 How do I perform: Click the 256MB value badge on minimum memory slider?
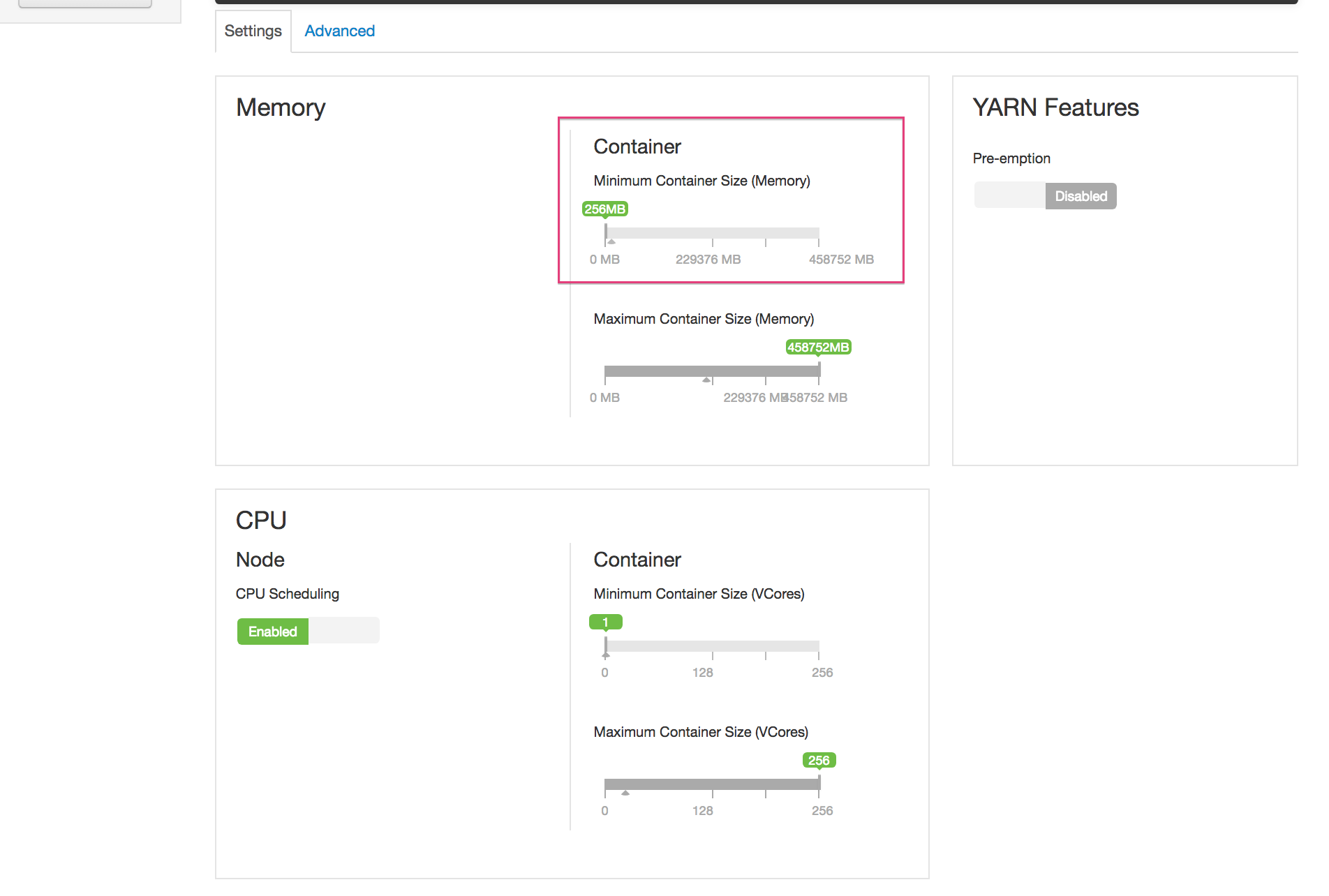pyautogui.click(x=605, y=208)
